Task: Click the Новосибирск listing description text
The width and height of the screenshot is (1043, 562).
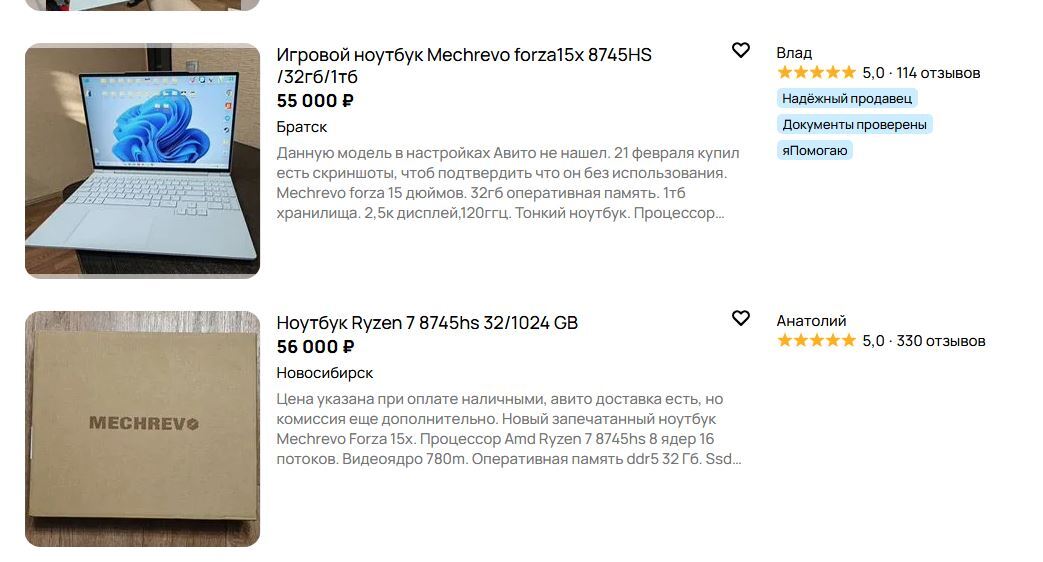Action: point(508,429)
